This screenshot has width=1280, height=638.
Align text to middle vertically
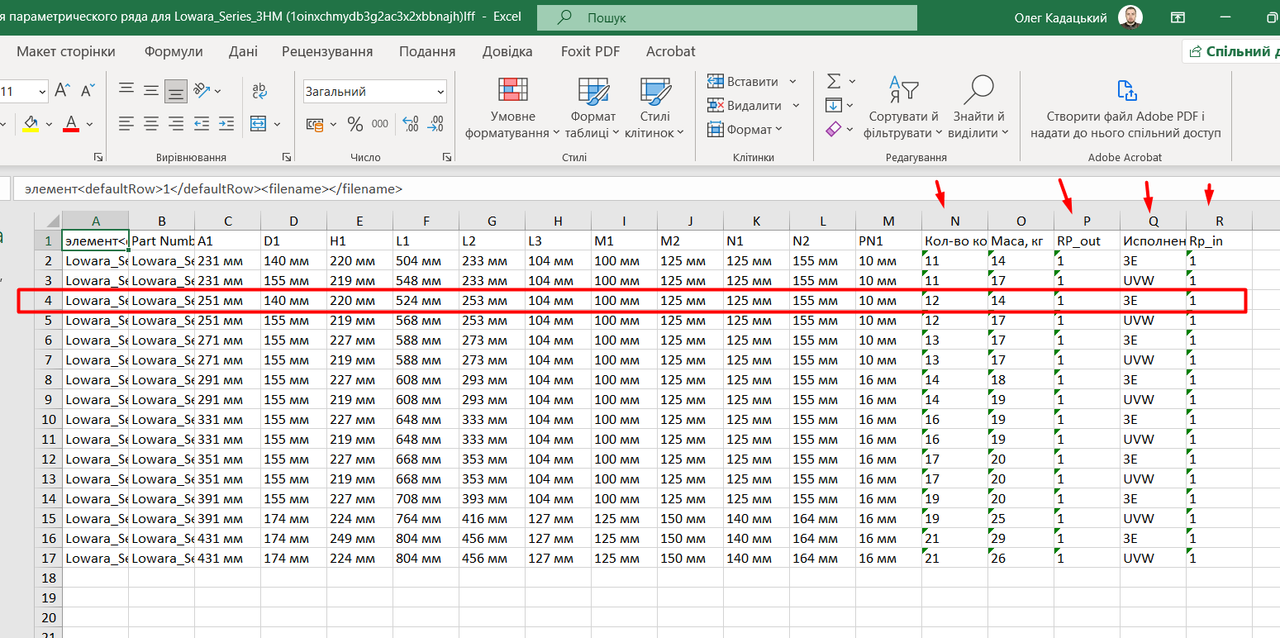click(x=151, y=91)
